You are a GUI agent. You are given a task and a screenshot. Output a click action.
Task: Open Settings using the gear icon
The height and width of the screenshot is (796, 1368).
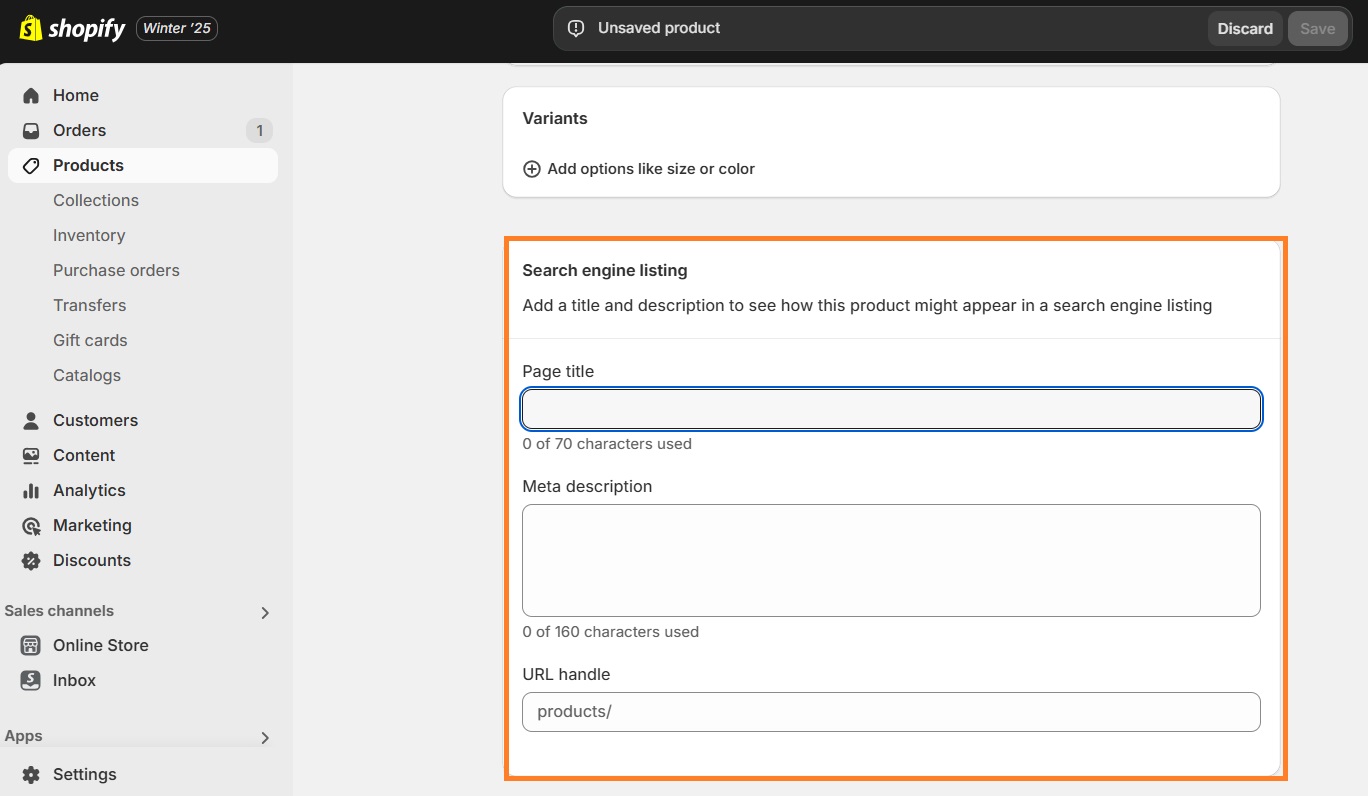(x=33, y=773)
